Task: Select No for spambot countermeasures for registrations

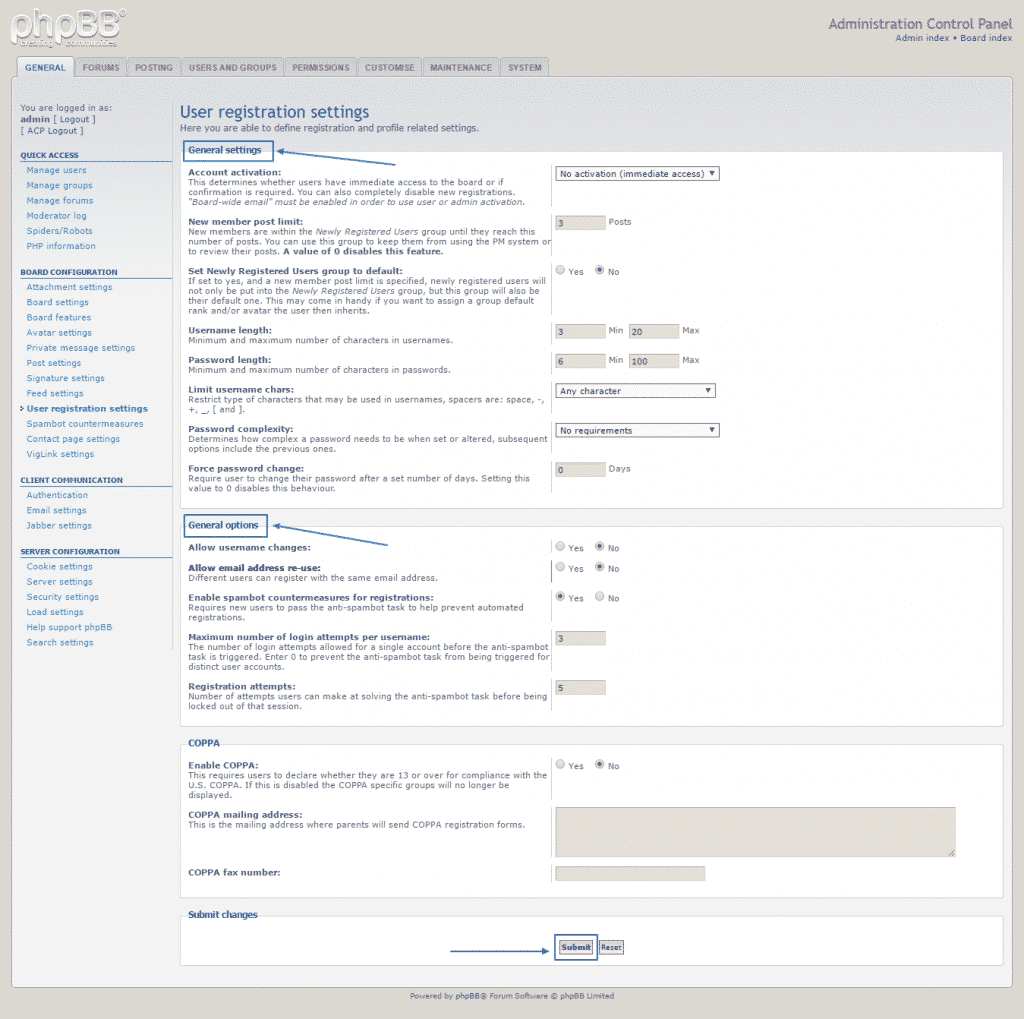Action: [600, 597]
